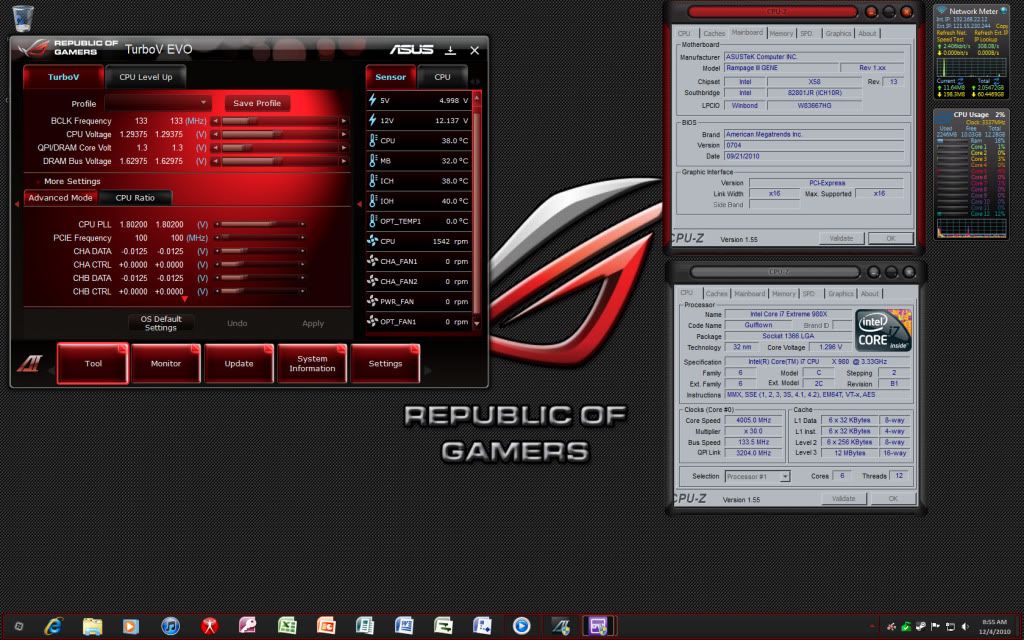Viewport: 1024px width, 640px height.
Task: Launch iTunes from the taskbar
Action: pos(170,626)
